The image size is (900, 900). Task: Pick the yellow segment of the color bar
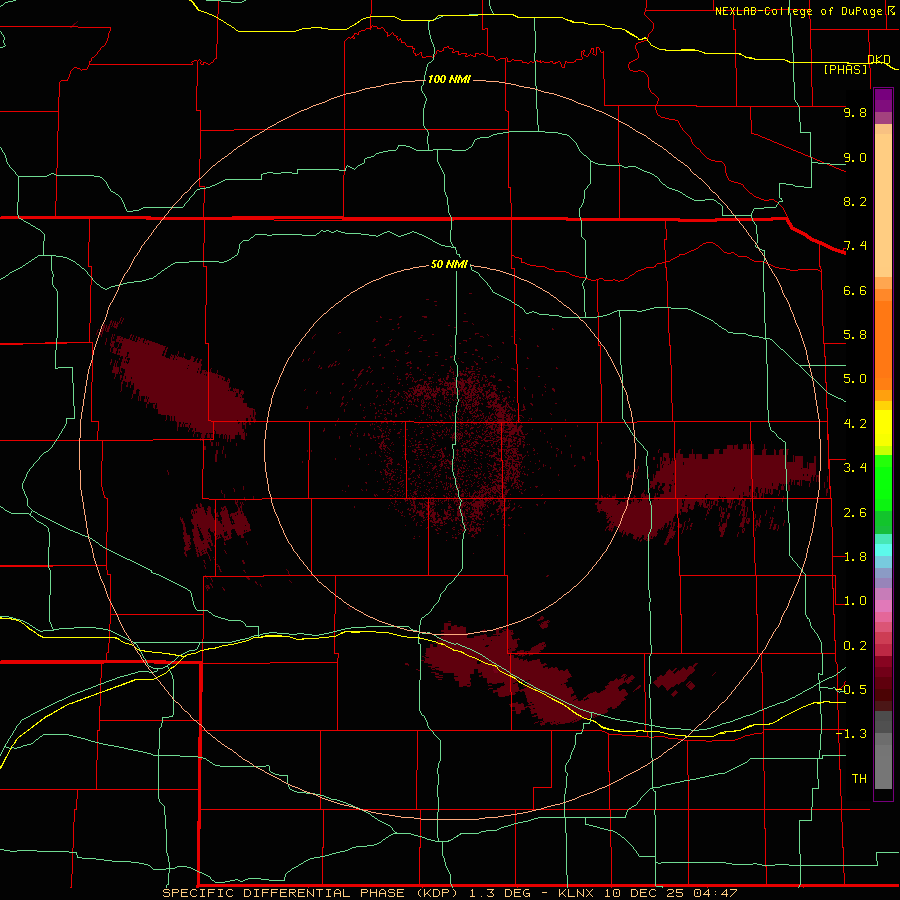coord(883,428)
